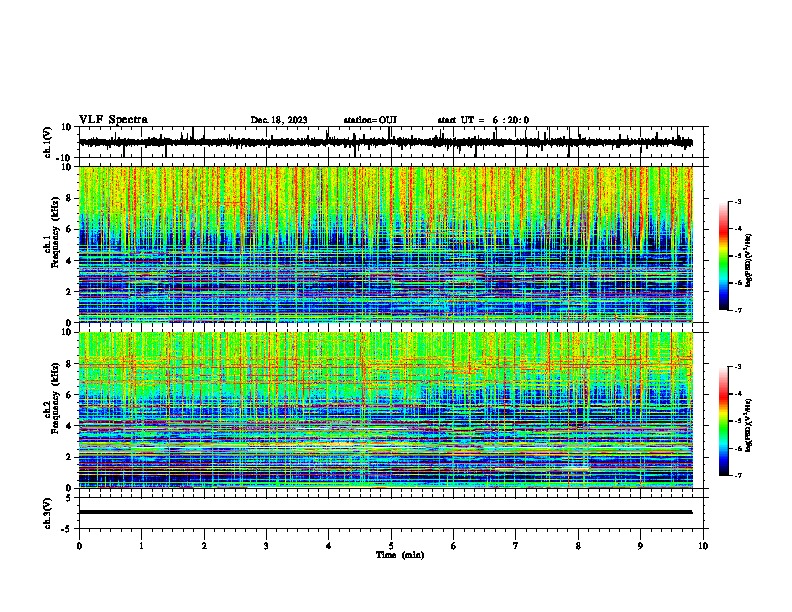Click the '-10' tick label on ch.1 voltage axis
This screenshot has height=612, width=792.
[65, 158]
